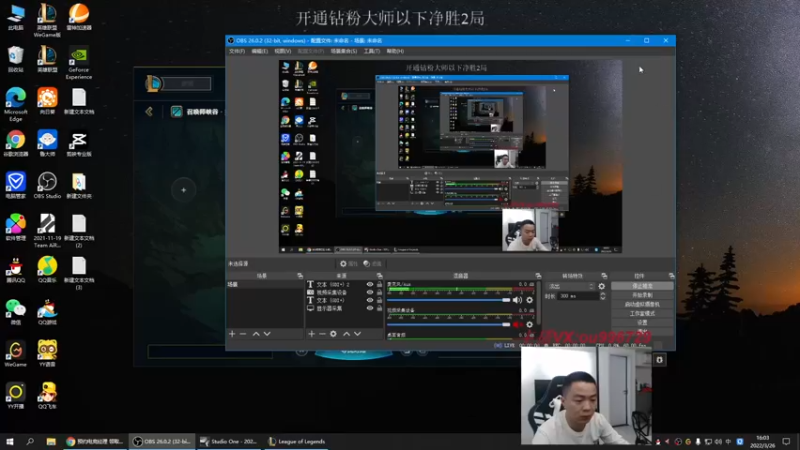The image size is (800, 450).
Task: Lock the 文本 (GDI+) 2 source
Action: (x=379, y=284)
